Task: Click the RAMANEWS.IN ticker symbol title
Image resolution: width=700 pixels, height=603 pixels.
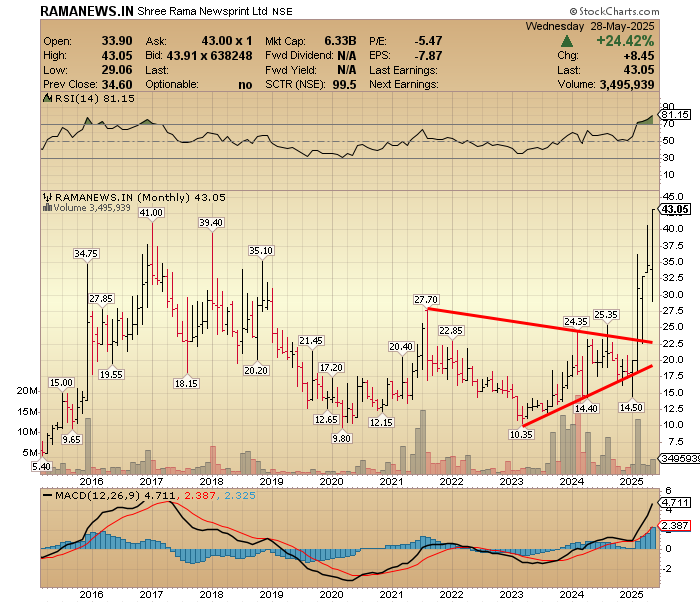Action: [x=87, y=11]
